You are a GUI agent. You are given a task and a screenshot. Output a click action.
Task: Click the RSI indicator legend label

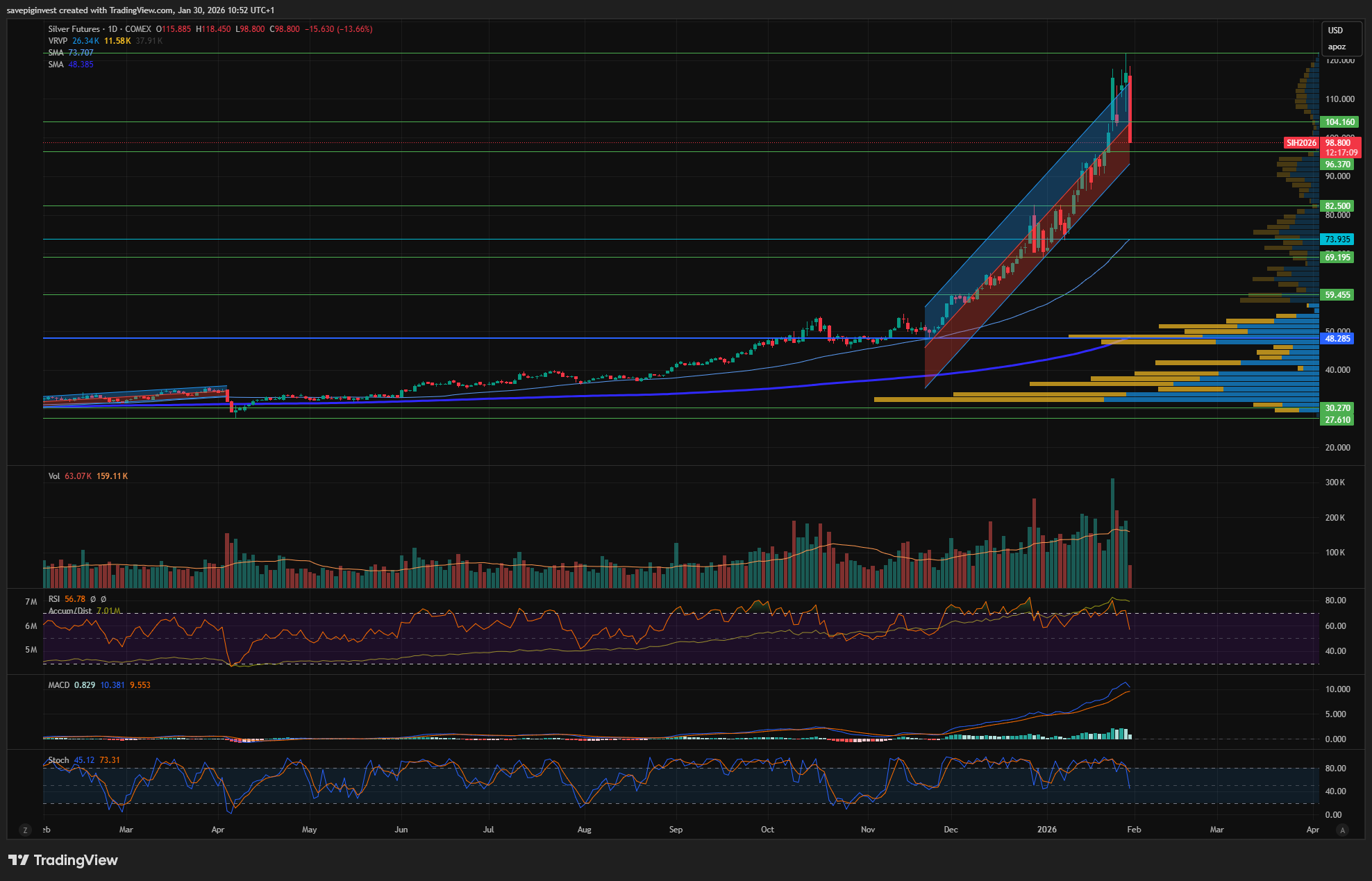54,599
